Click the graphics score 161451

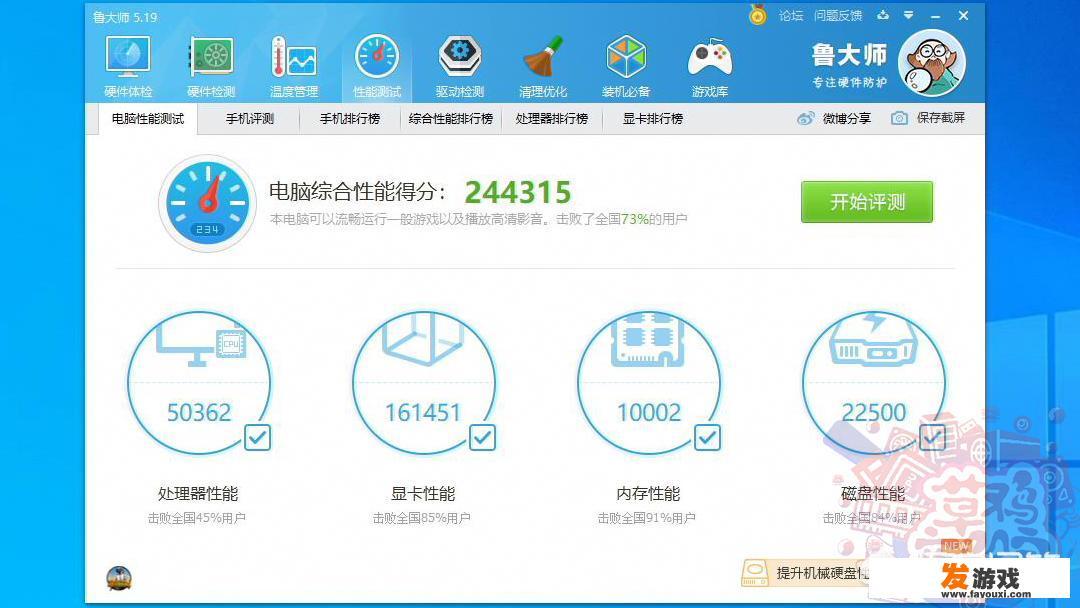tap(423, 412)
